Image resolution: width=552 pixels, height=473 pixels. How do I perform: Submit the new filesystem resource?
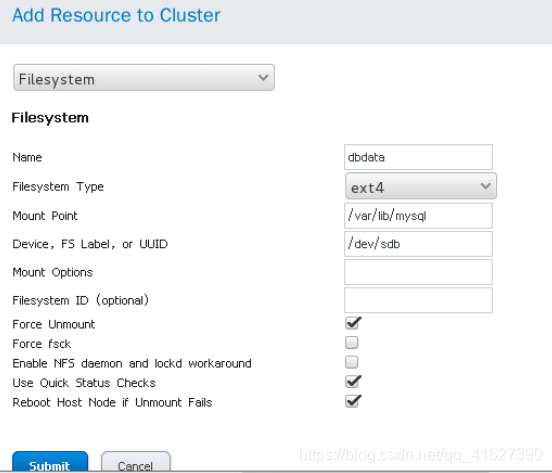coord(50,462)
